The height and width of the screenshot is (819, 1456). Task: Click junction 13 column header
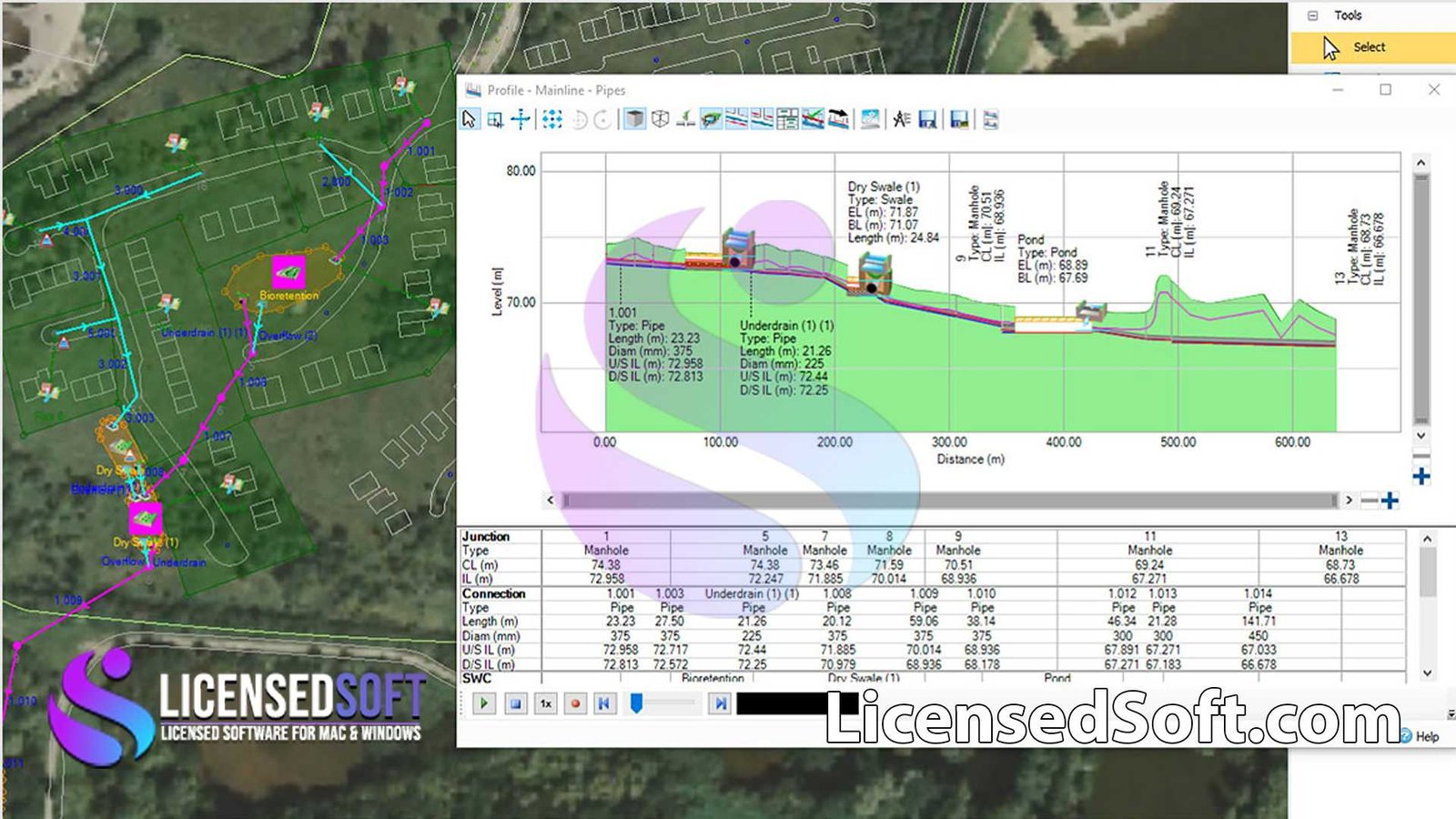point(1340,537)
